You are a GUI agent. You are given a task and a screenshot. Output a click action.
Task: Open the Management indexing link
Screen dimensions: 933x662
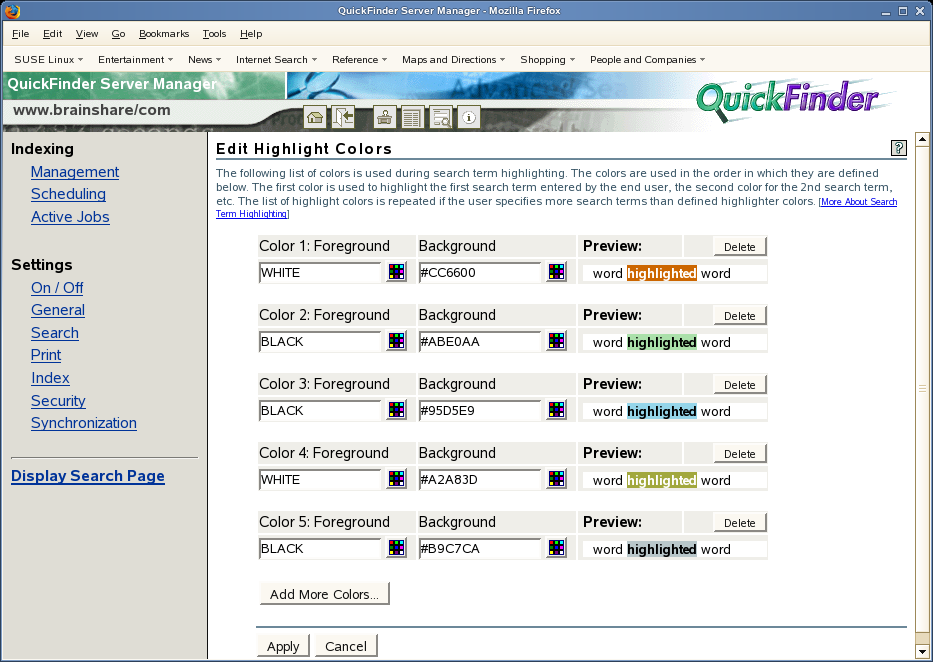75,172
